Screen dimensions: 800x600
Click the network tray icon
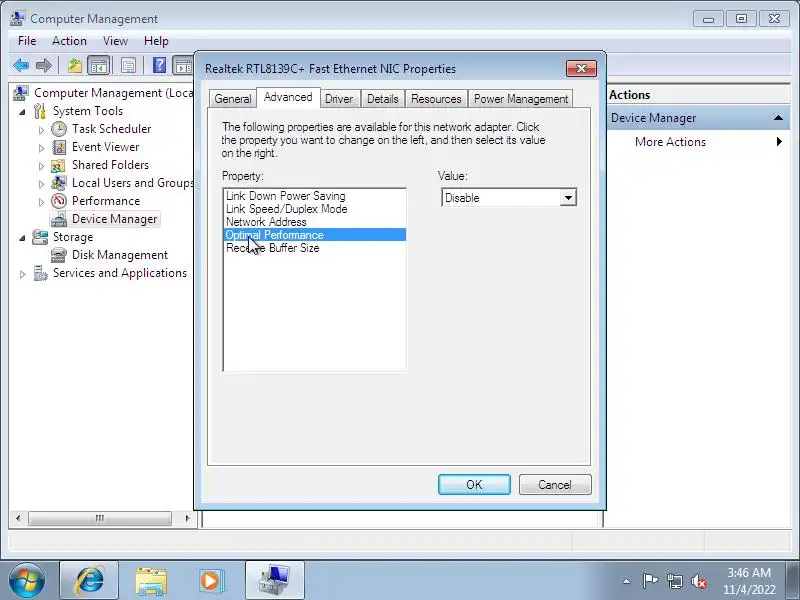click(x=674, y=581)
